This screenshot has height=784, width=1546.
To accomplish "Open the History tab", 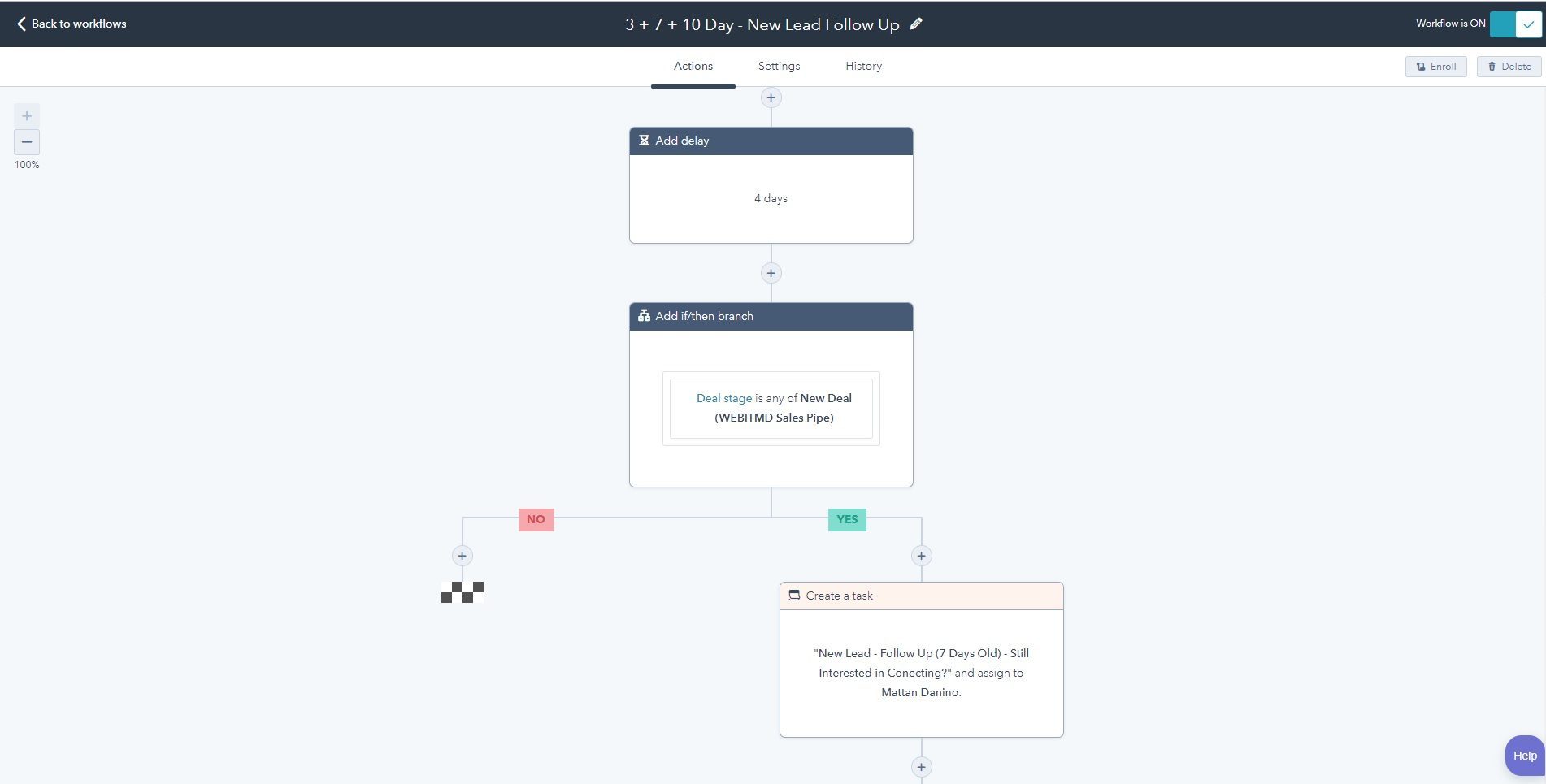I will pyautogui.click(x=863, y=66).
